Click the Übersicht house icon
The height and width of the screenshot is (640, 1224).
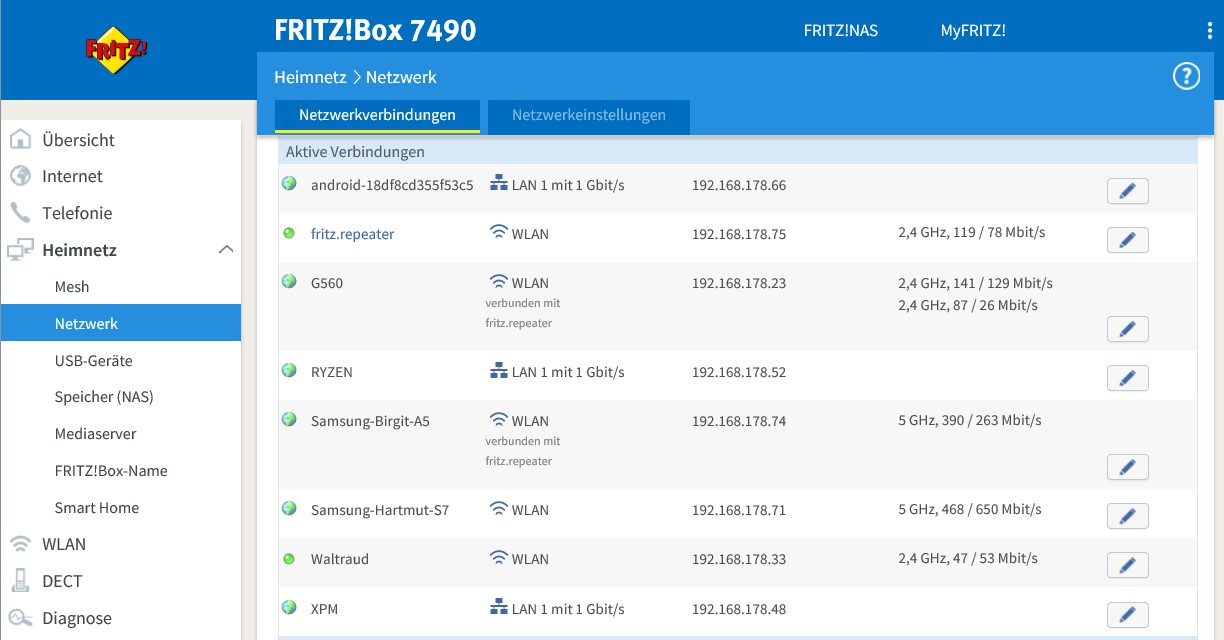tap(20, 139)
